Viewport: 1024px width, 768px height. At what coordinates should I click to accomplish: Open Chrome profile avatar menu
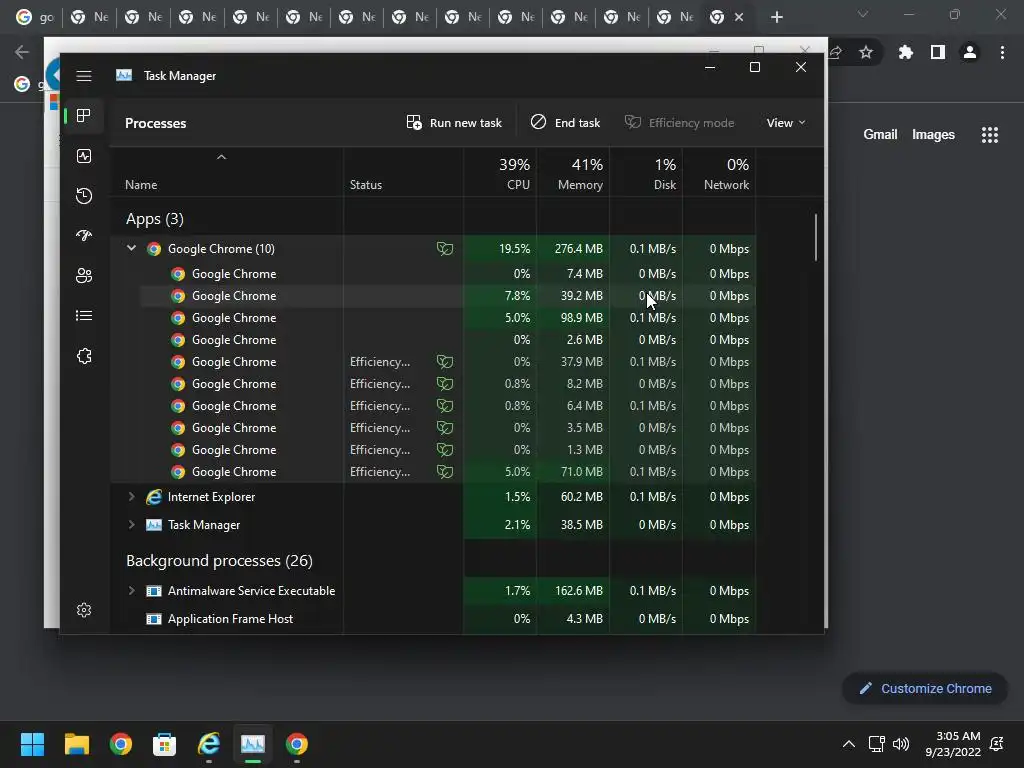[x=970, y=52]
